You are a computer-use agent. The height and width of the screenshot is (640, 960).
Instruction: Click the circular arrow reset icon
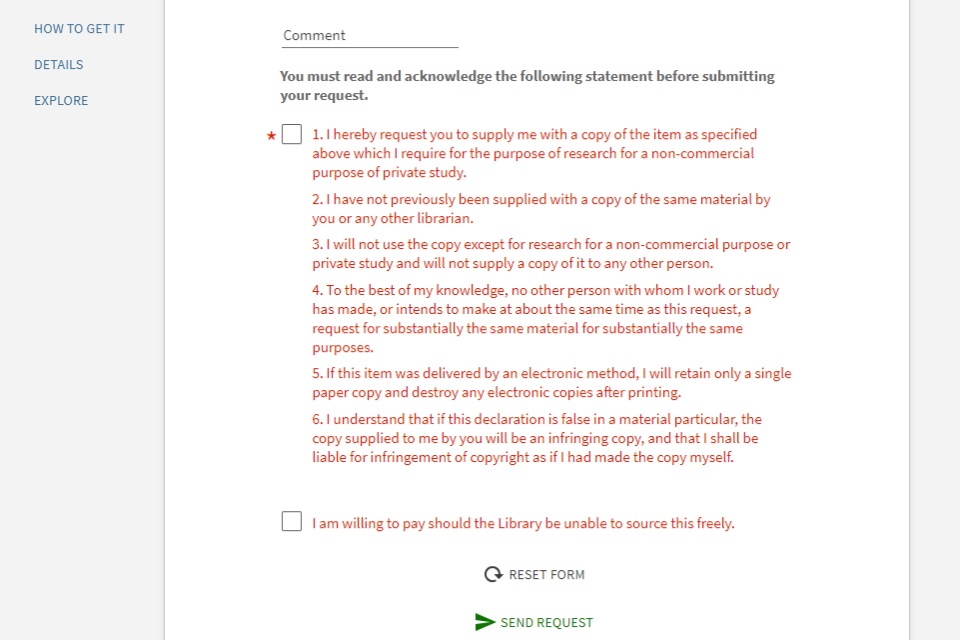point(492,574)
